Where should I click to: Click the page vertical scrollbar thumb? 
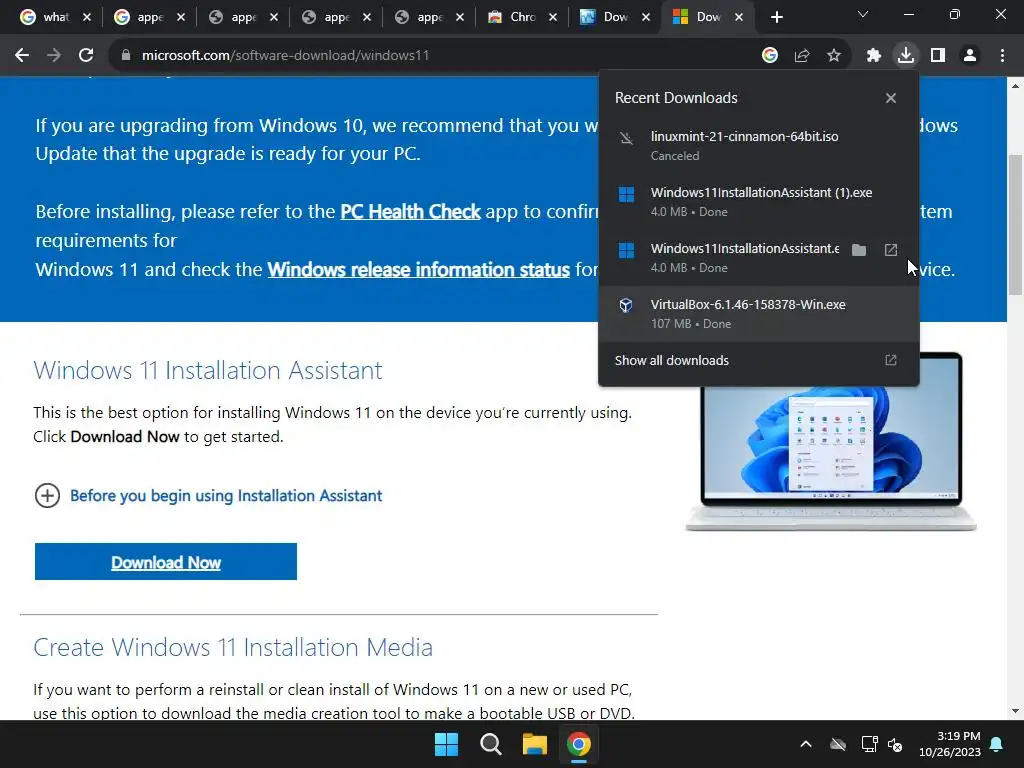pos(1015,225)
